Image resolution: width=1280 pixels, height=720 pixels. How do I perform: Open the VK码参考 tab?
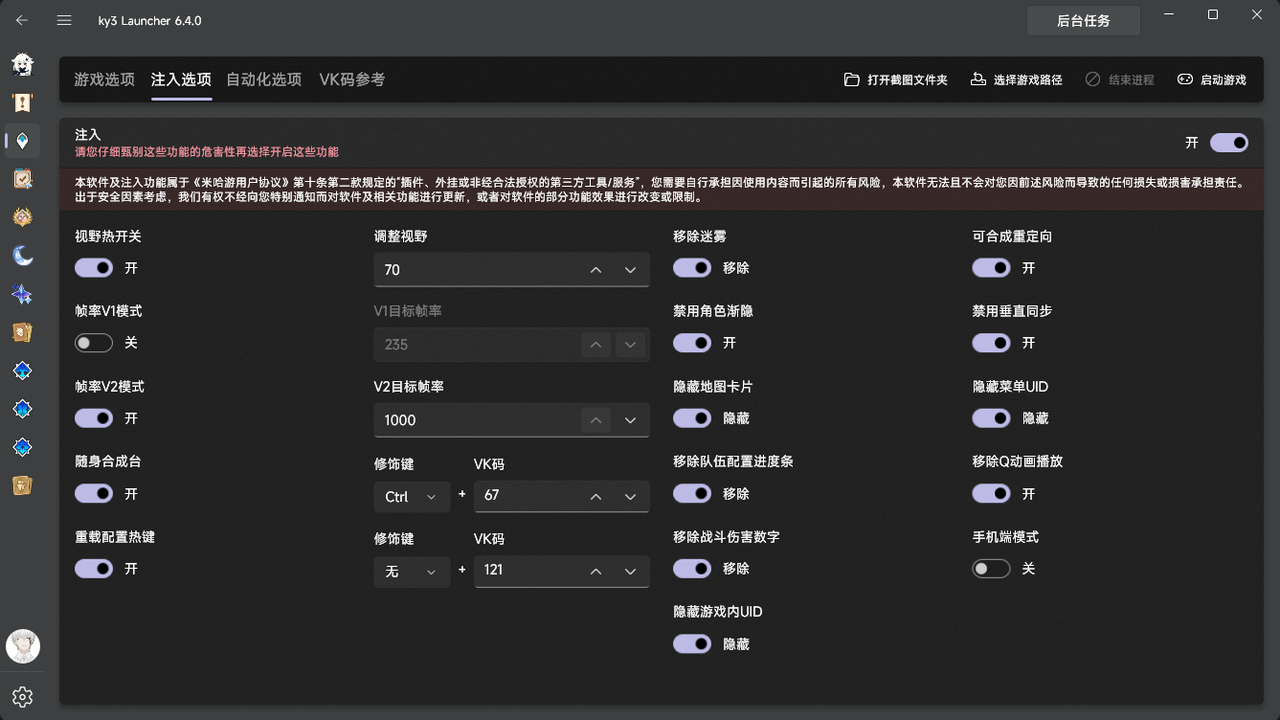(x=351, y=78)
